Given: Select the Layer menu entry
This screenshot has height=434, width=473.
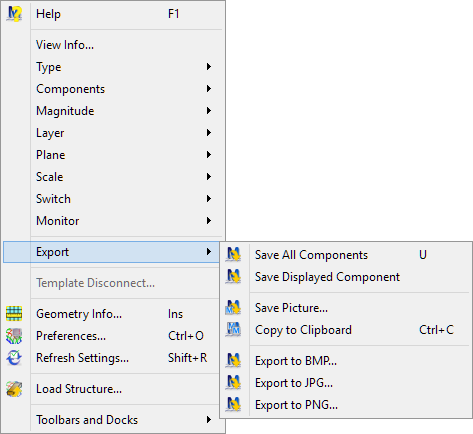Looking at the screenshot, I should pos(113,133).
